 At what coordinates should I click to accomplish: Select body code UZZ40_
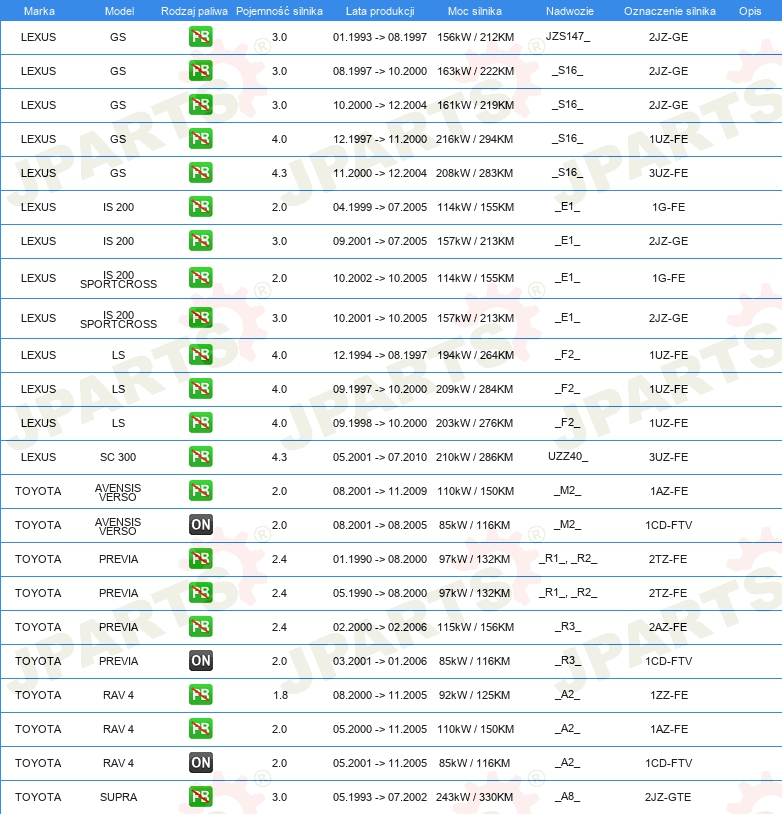(x=568, y=456)
